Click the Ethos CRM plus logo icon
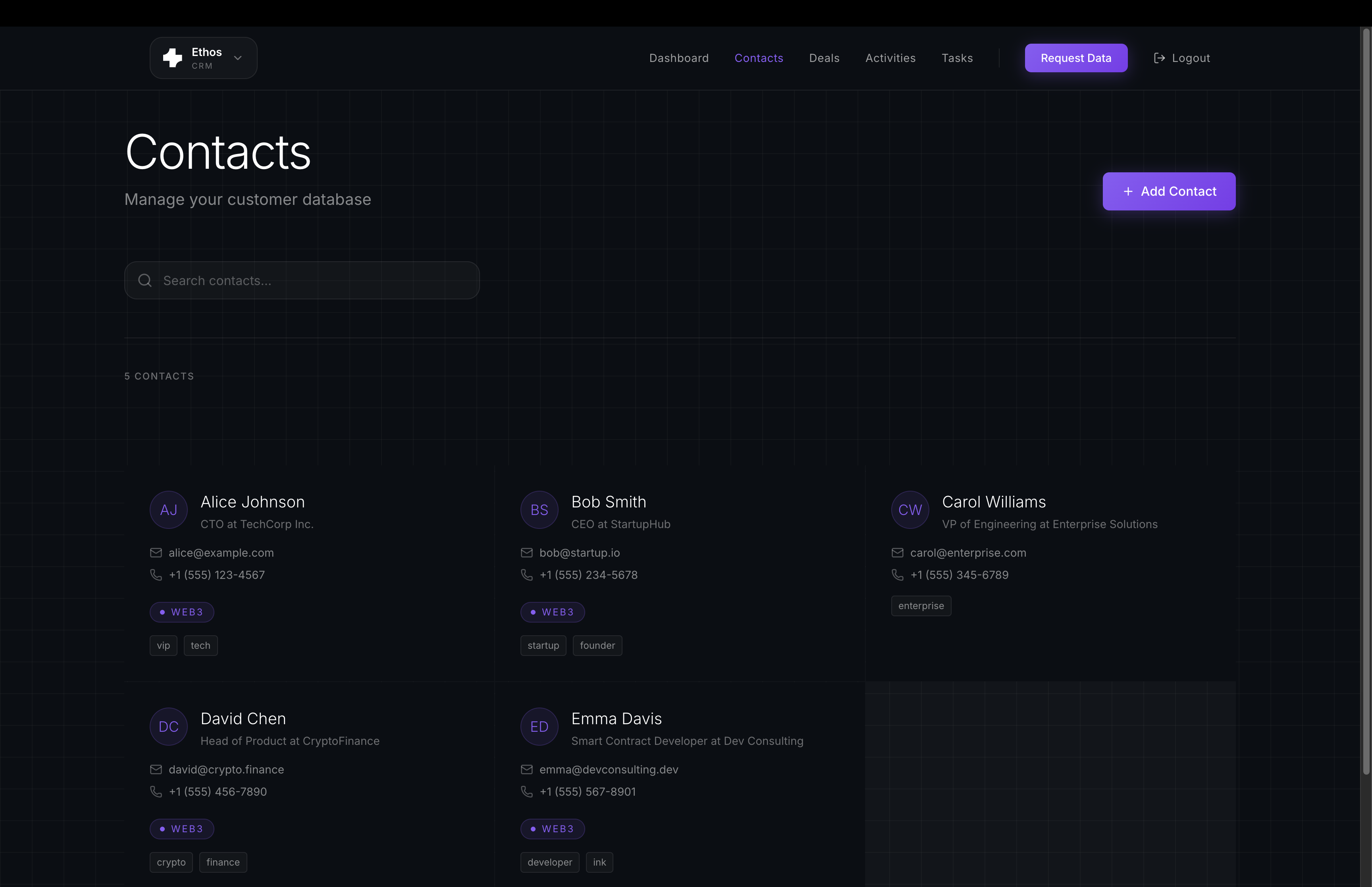This screenshot has width=1372, height=887. tap(172, 58)
